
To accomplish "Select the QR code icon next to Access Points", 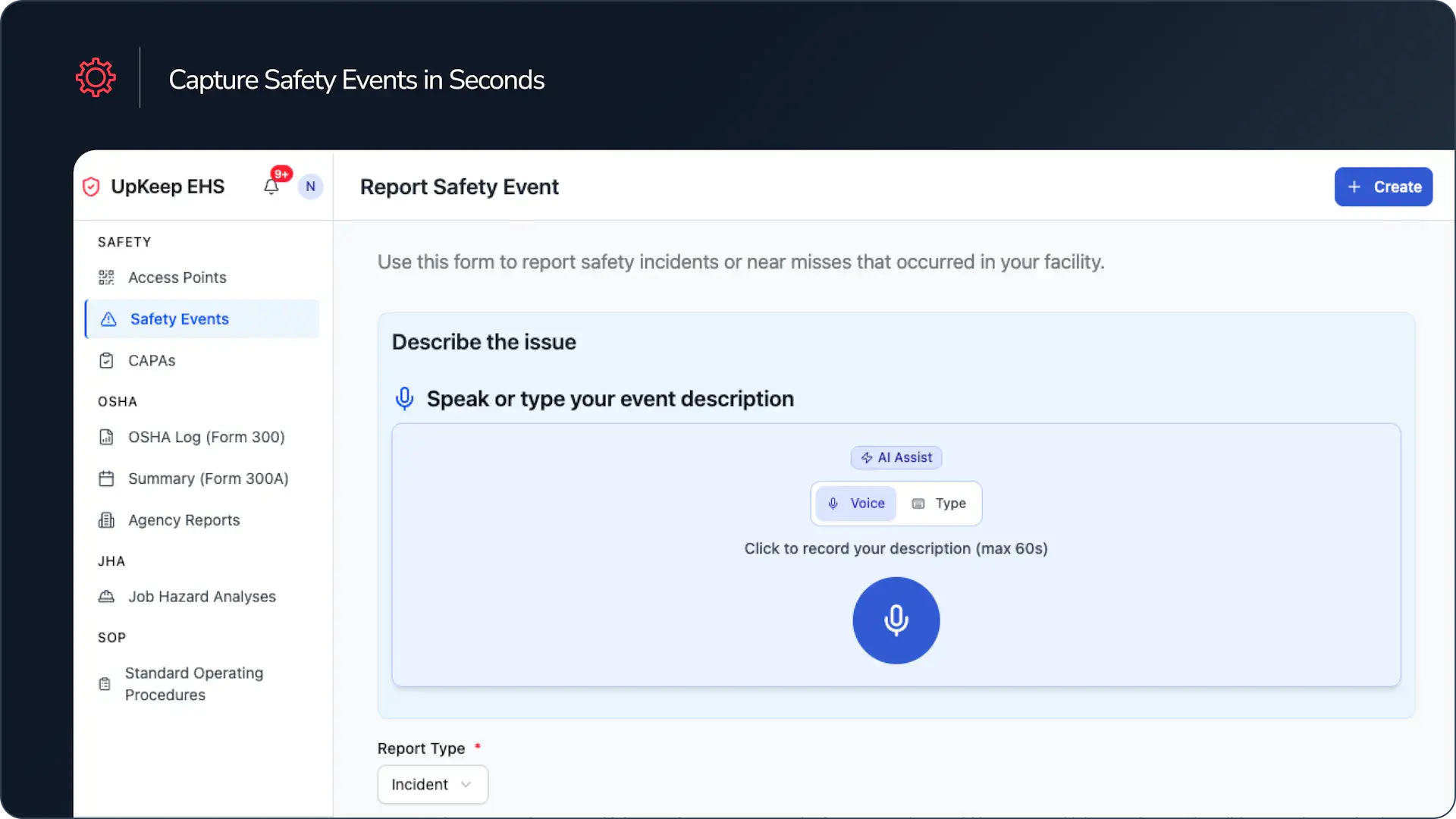I will click(x=107, y=278).
